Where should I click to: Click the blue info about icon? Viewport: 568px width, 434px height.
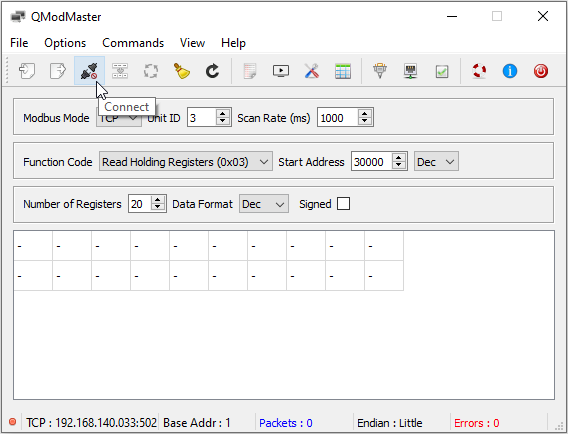click(510, 71)
